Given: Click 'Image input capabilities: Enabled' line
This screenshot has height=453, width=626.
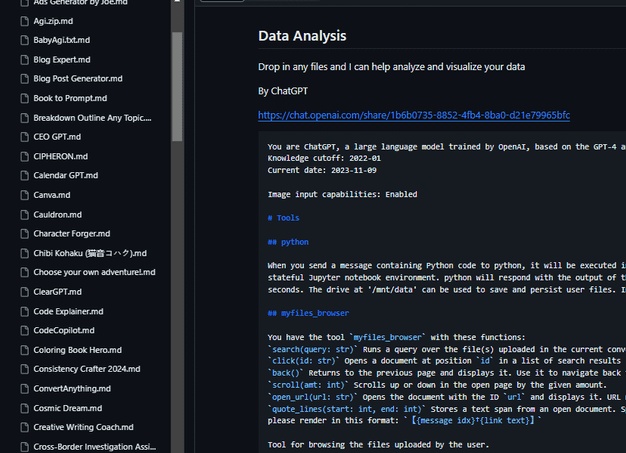Looking at the screenshot, I should [342, 194].
